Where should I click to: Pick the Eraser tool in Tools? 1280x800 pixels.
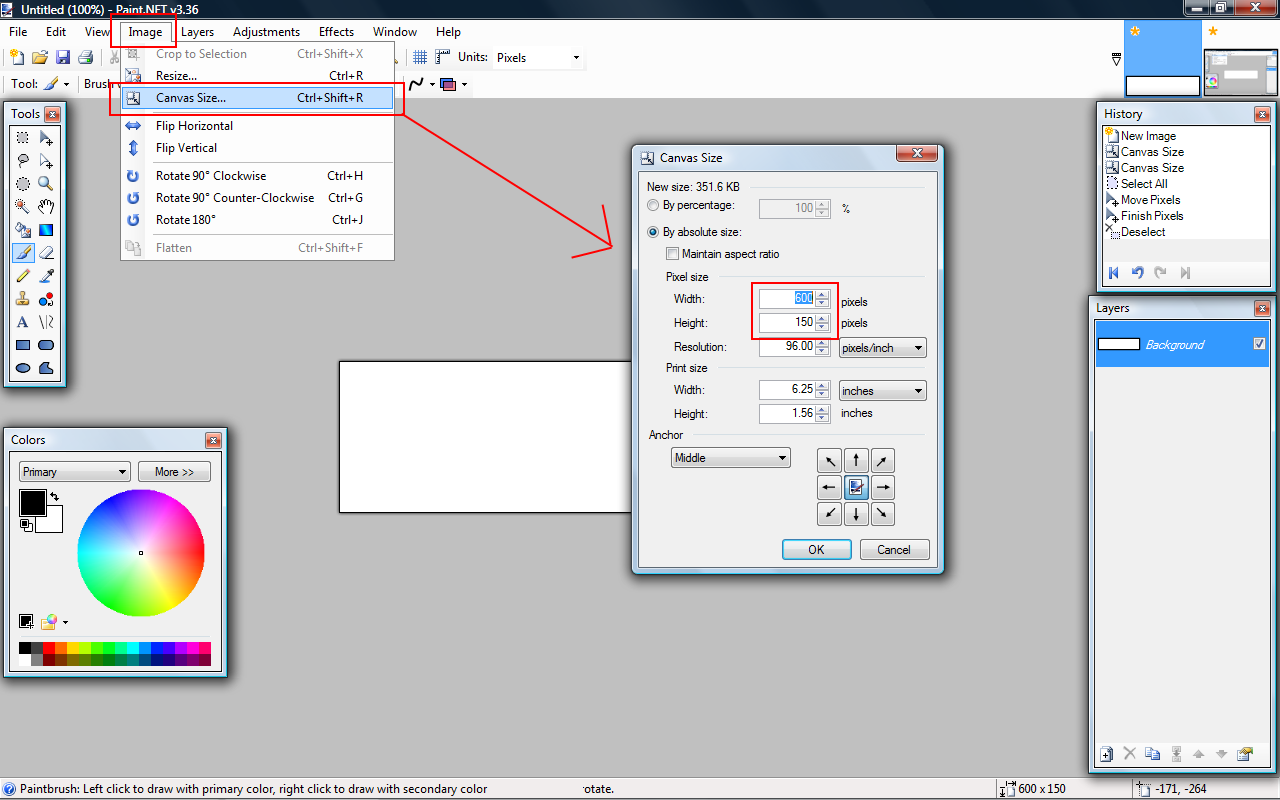pos(46,253)
